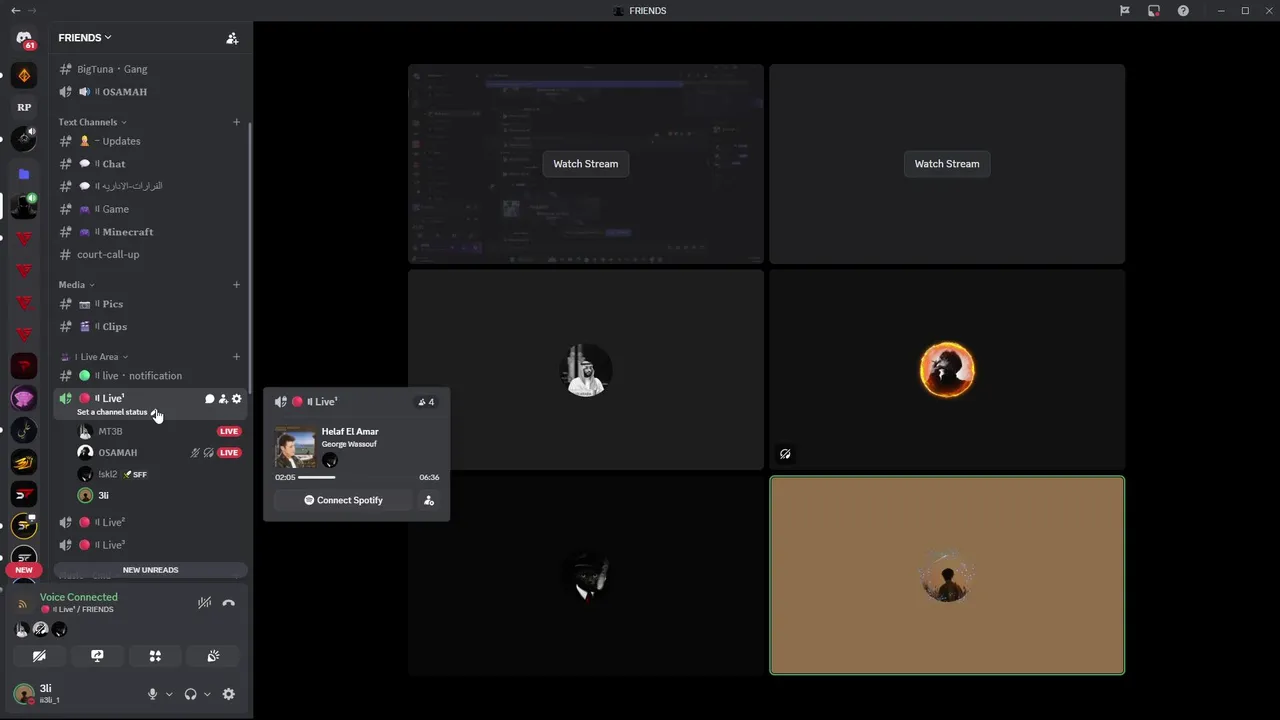Open the pink diamond server icon
This screenshot has width=1280, height=720.
pyautogui.click(x=24, y=398)
